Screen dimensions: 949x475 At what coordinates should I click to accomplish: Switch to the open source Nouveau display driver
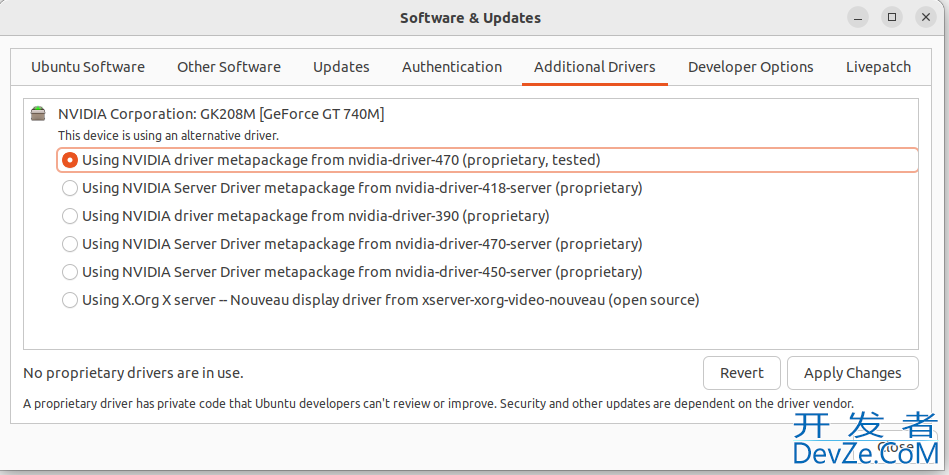[x=70, y=300]
